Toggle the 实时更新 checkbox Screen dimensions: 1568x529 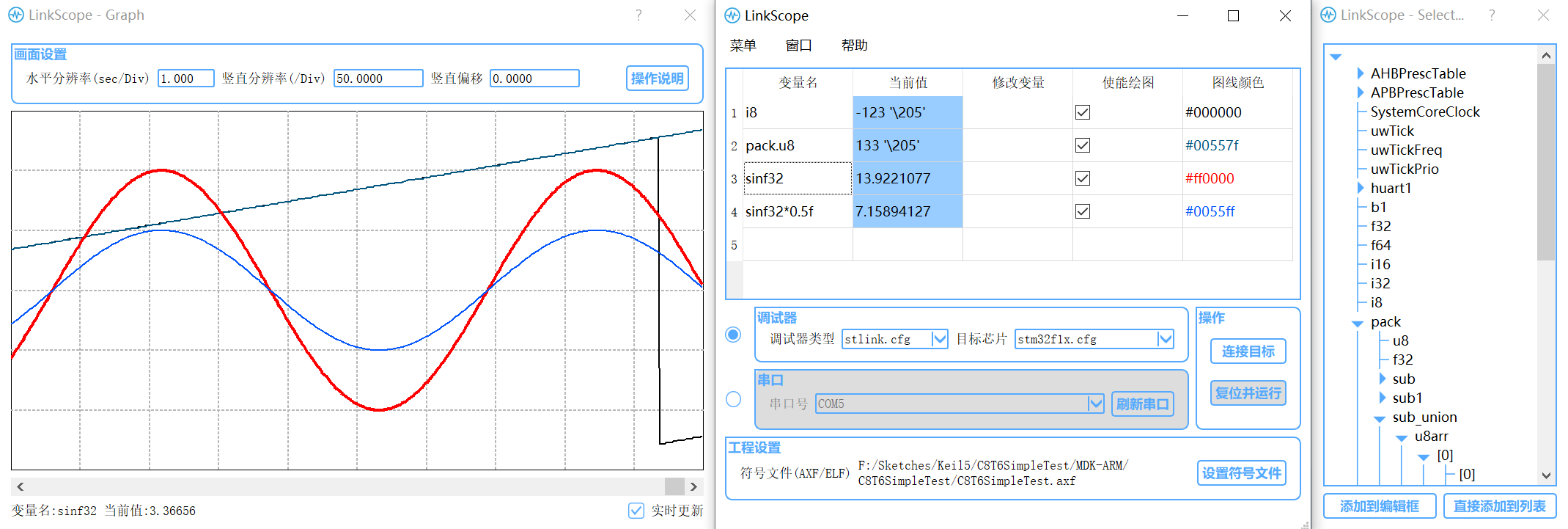pyautogui.click(x=636, y=511)
